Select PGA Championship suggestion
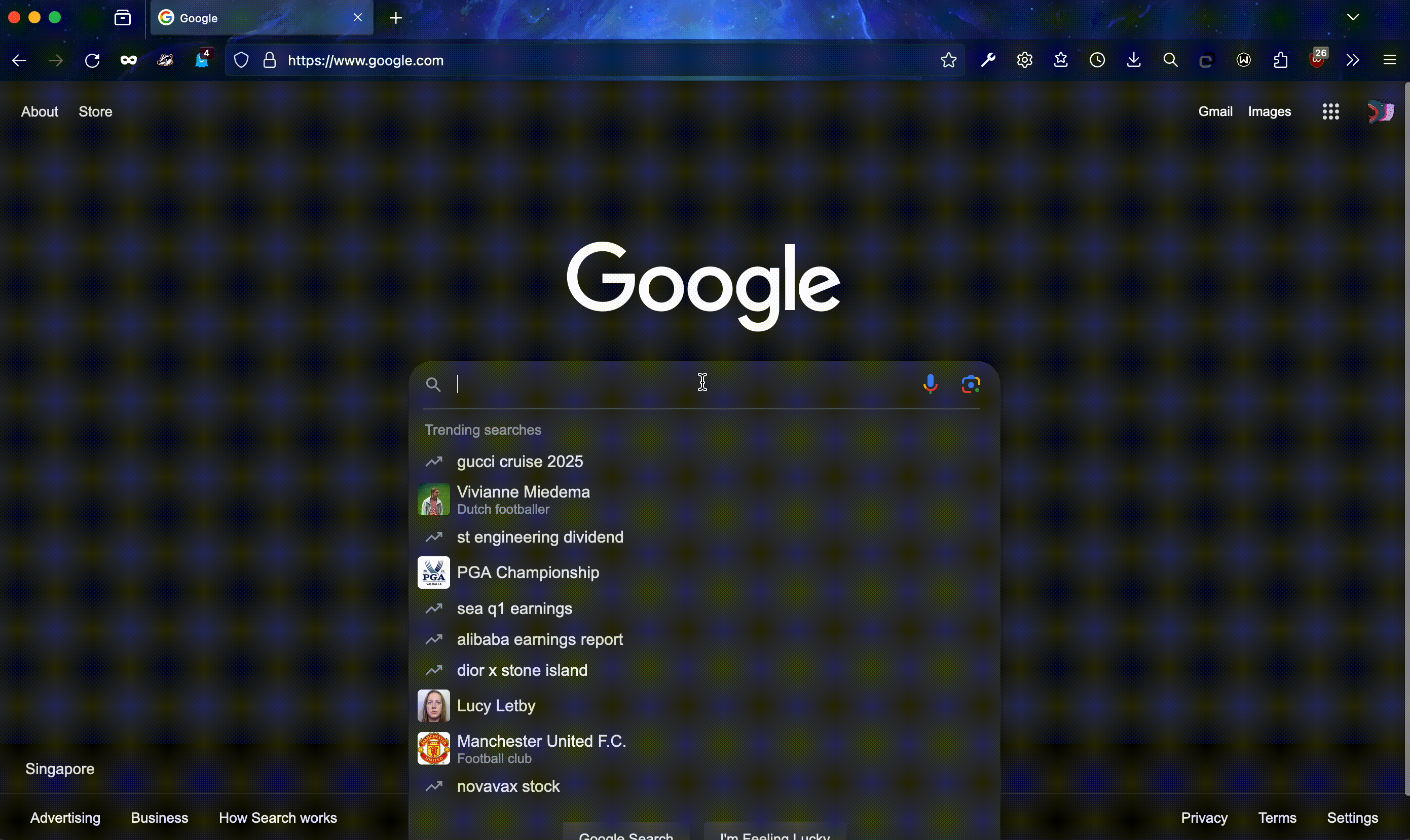Screen dimensions: 1410x840 (x=705, y=574)
